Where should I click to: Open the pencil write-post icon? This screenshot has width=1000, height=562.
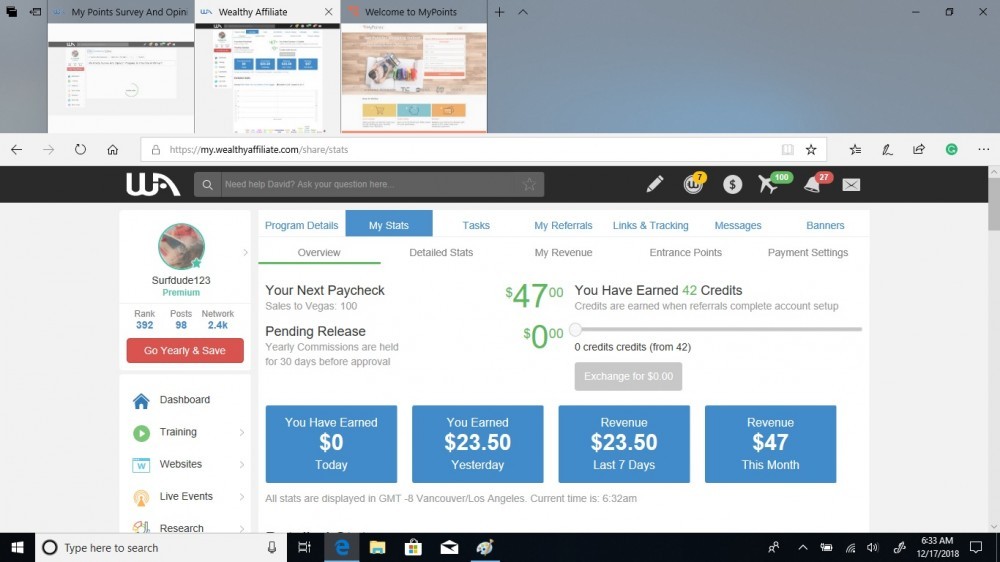click(x=654, y=184)
